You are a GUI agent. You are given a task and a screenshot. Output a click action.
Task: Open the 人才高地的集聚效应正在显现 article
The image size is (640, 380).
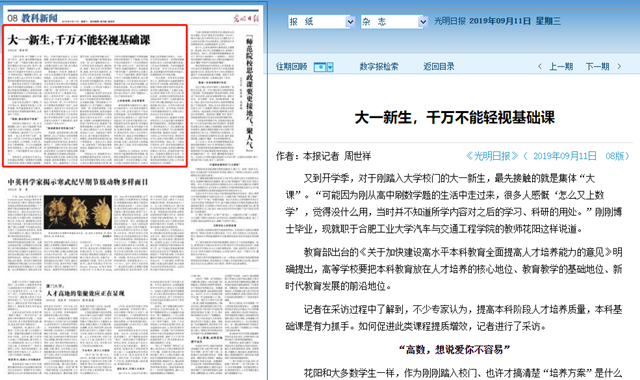click(x=85, y=293)
